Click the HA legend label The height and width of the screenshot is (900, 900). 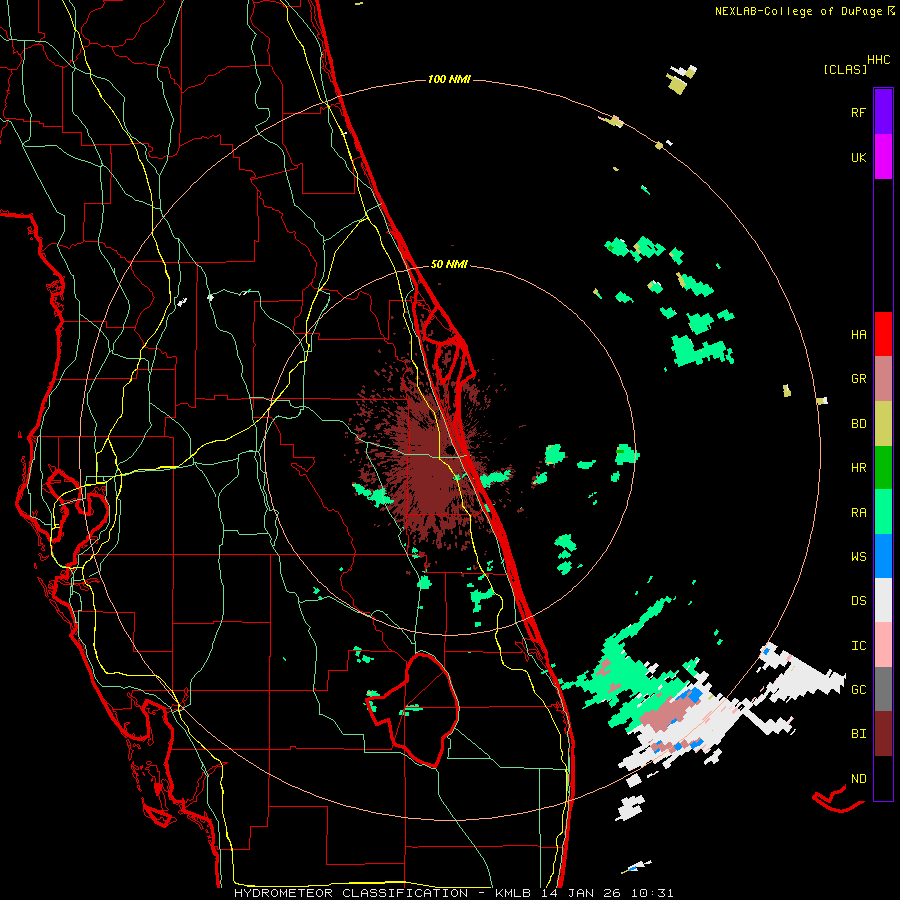858,334
